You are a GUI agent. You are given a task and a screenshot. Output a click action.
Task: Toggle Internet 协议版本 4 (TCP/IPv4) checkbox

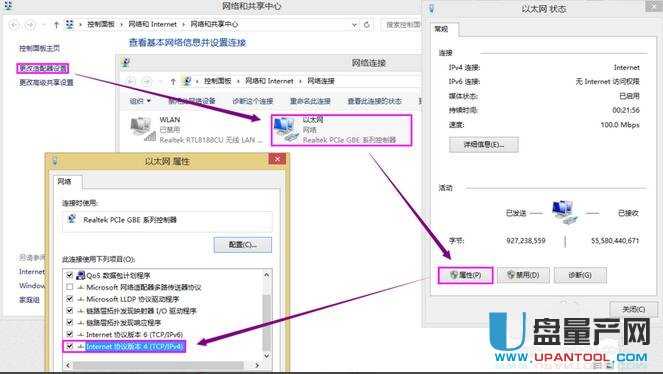[70, 347]
